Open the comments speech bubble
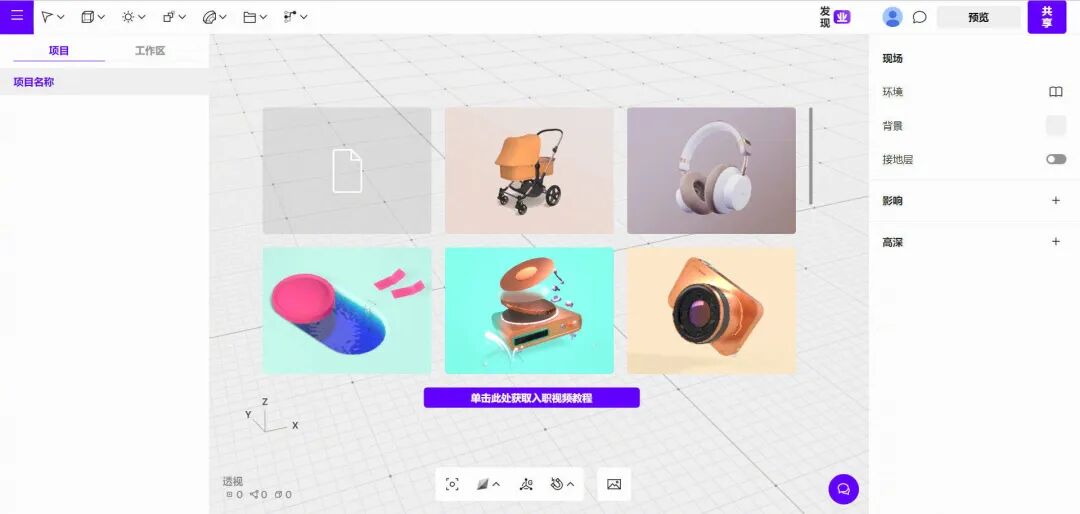The height and width of the screenshot is (514, 1080). pos(920,17)
